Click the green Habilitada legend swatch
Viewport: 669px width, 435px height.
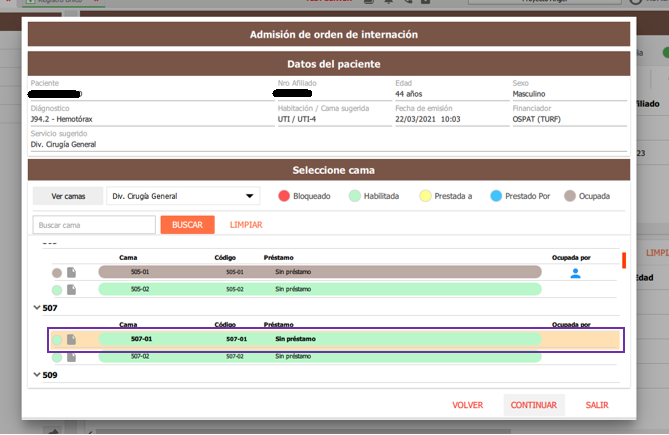tap(355, 196)
